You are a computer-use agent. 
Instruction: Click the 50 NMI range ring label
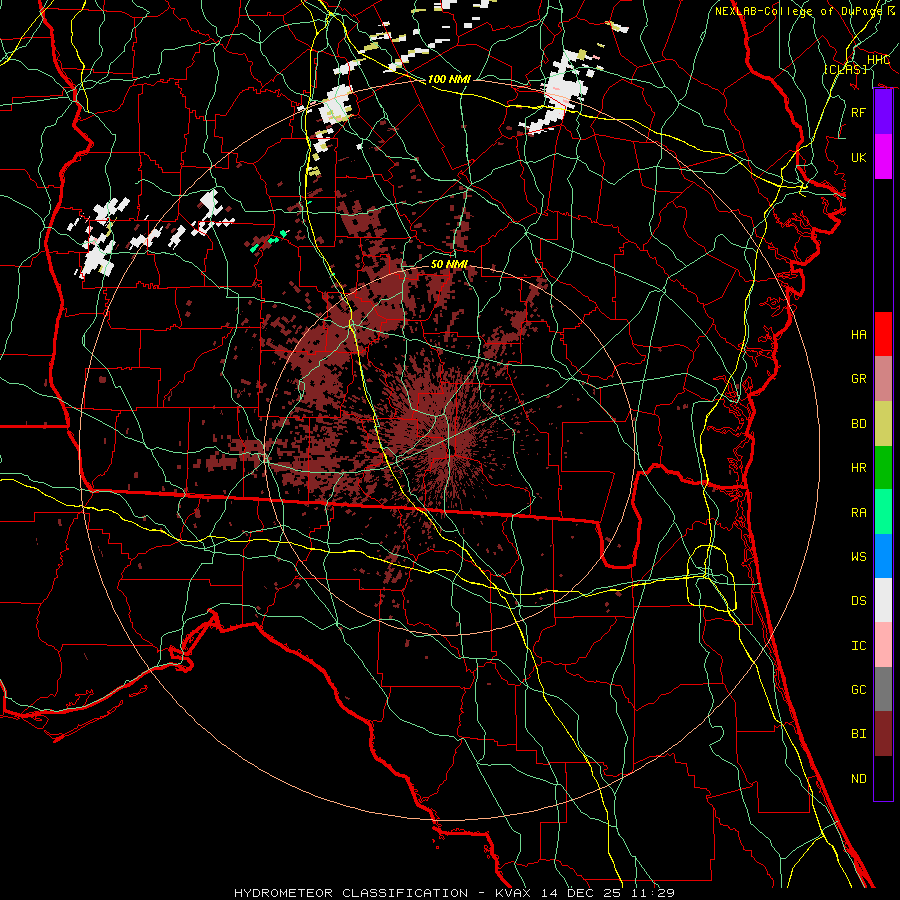(x=449, y=264)
